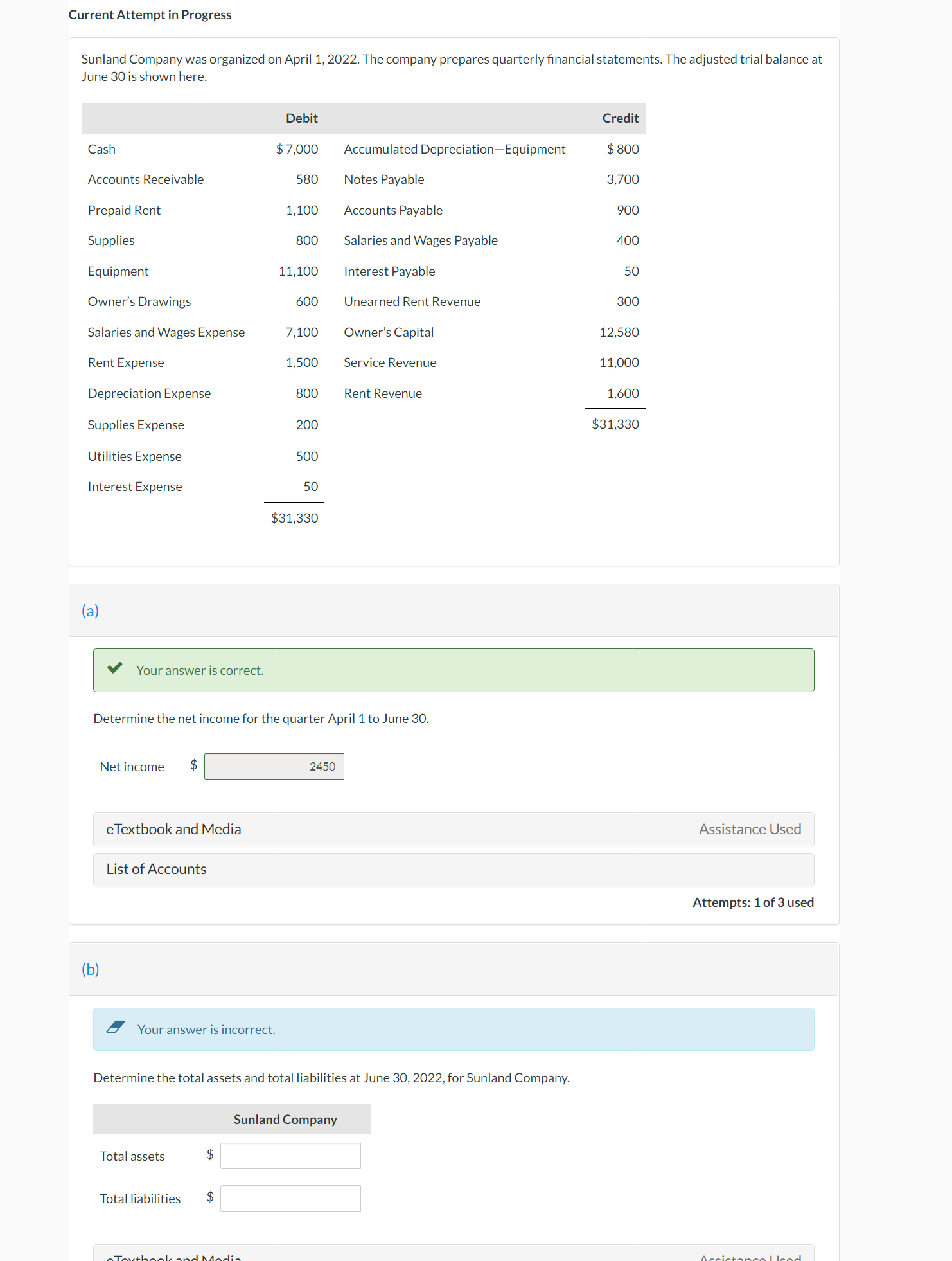Click the 'Rent Expense' account label
This screenshot has height=1261, width=952.
[126, 362]
